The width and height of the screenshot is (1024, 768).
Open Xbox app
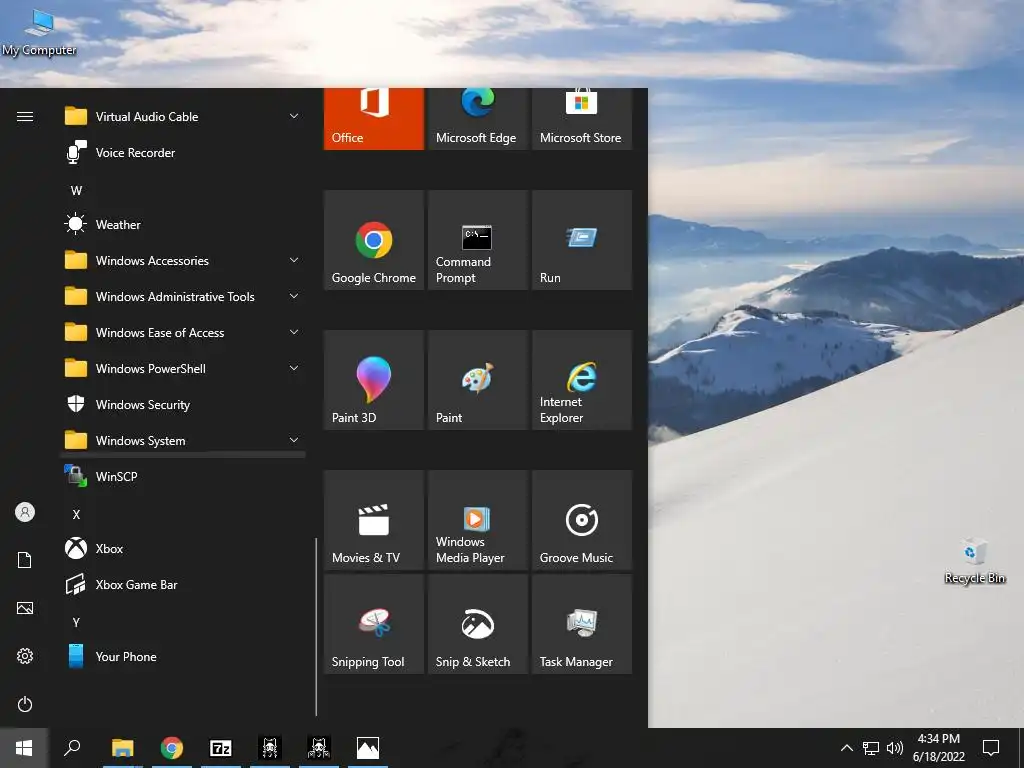point(182,549)
